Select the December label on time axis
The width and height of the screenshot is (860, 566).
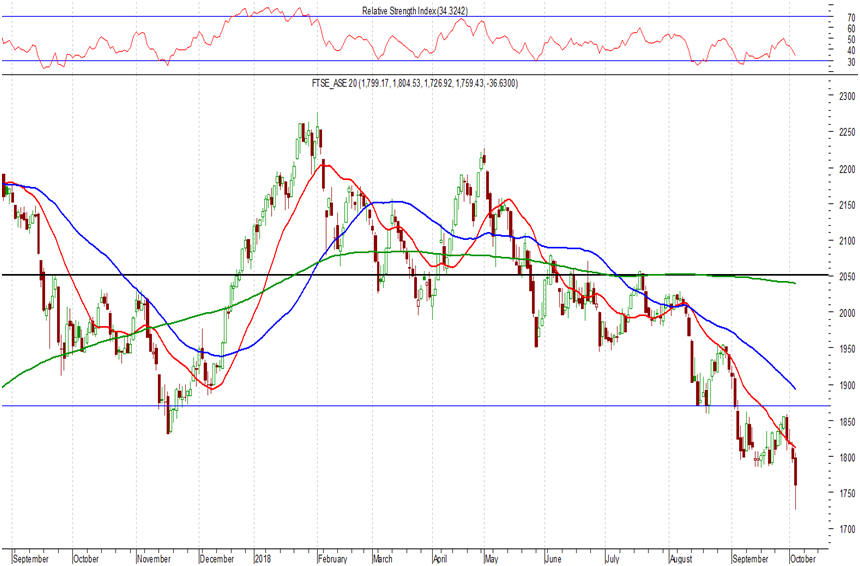tap(217, 559)
